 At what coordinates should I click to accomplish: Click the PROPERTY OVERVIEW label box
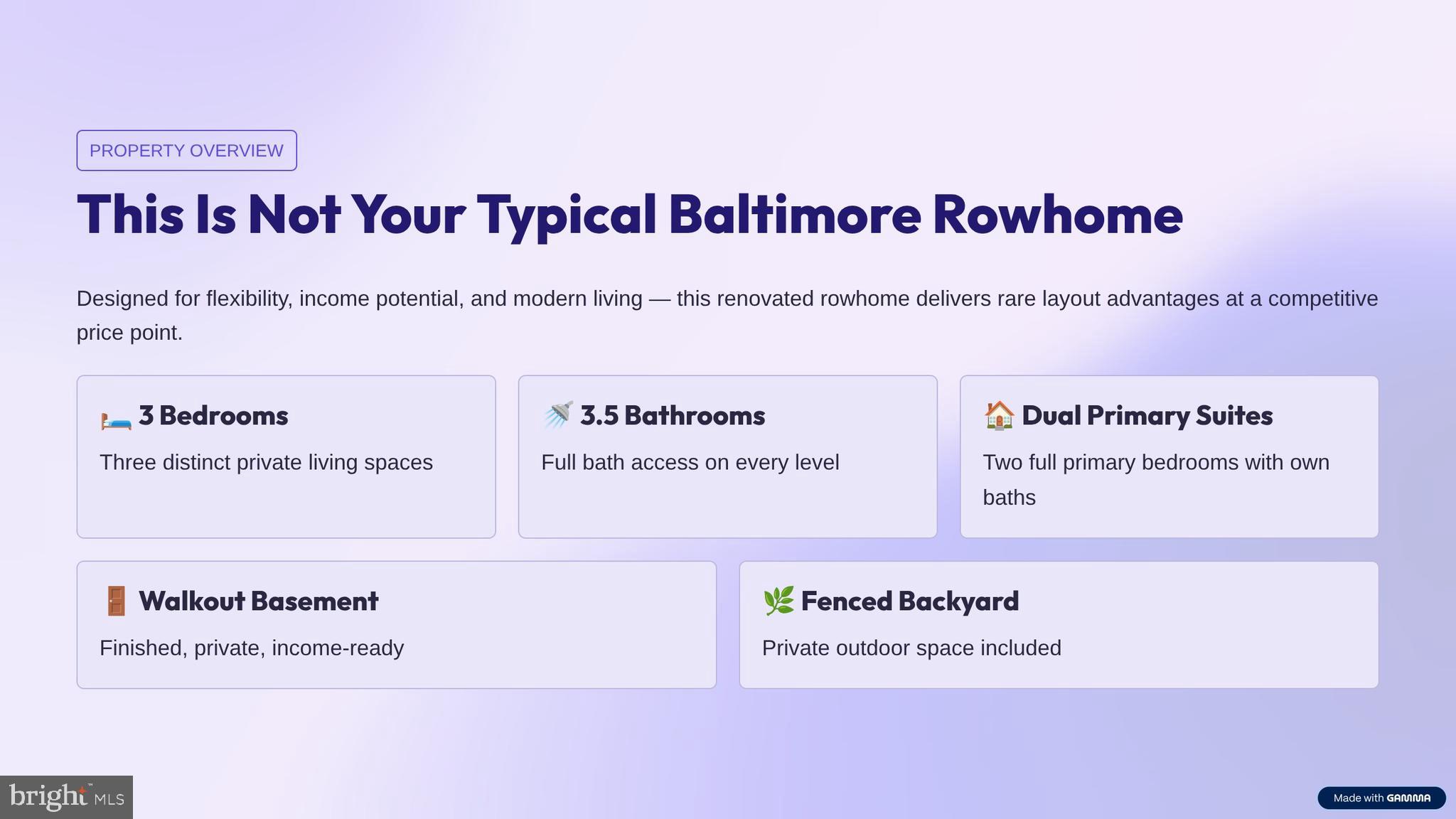pyautogui.click(x=186, y=151)
